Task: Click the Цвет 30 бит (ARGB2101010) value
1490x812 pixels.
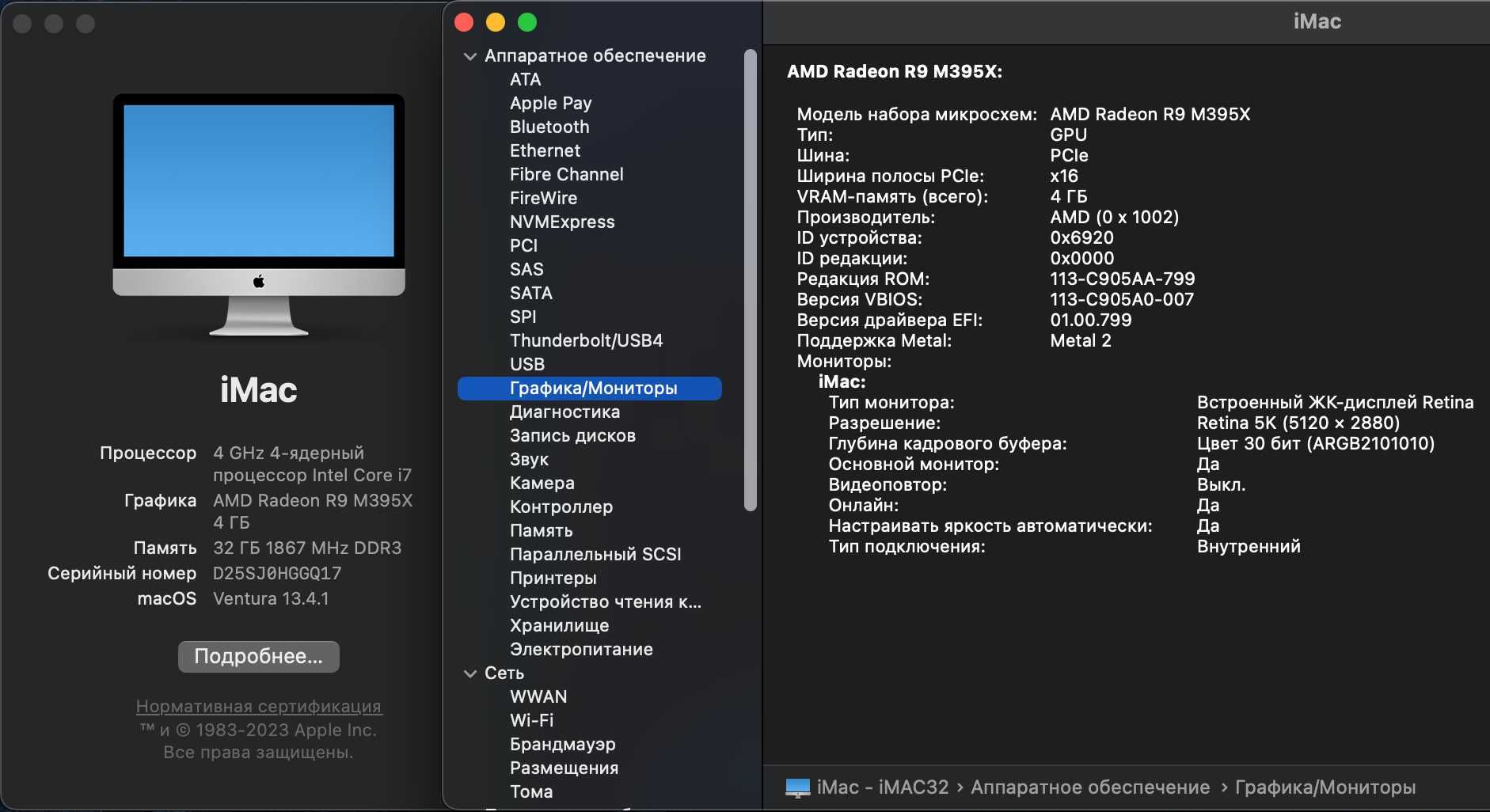Action: pos(1315,444)
